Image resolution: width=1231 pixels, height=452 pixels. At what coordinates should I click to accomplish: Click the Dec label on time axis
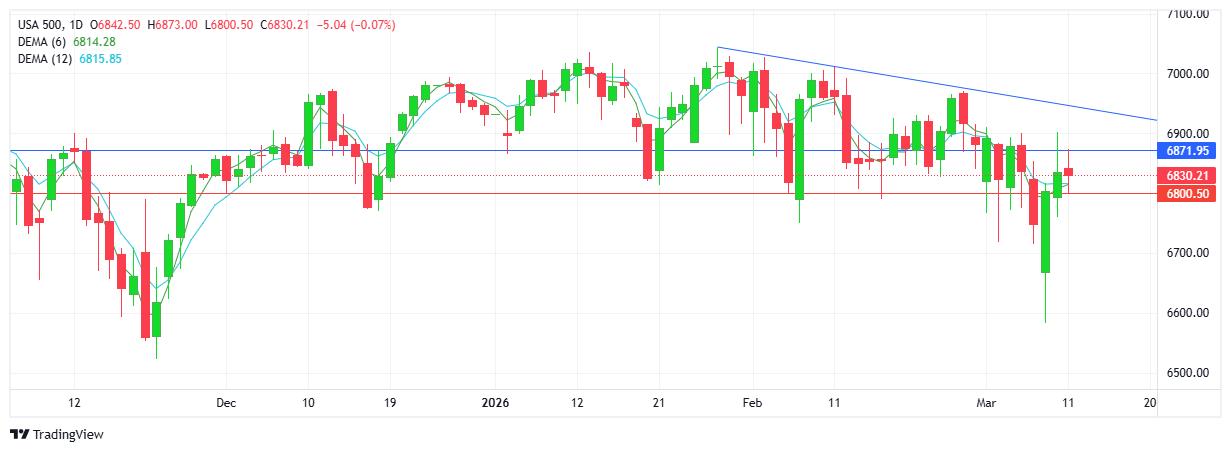(226, 403)
